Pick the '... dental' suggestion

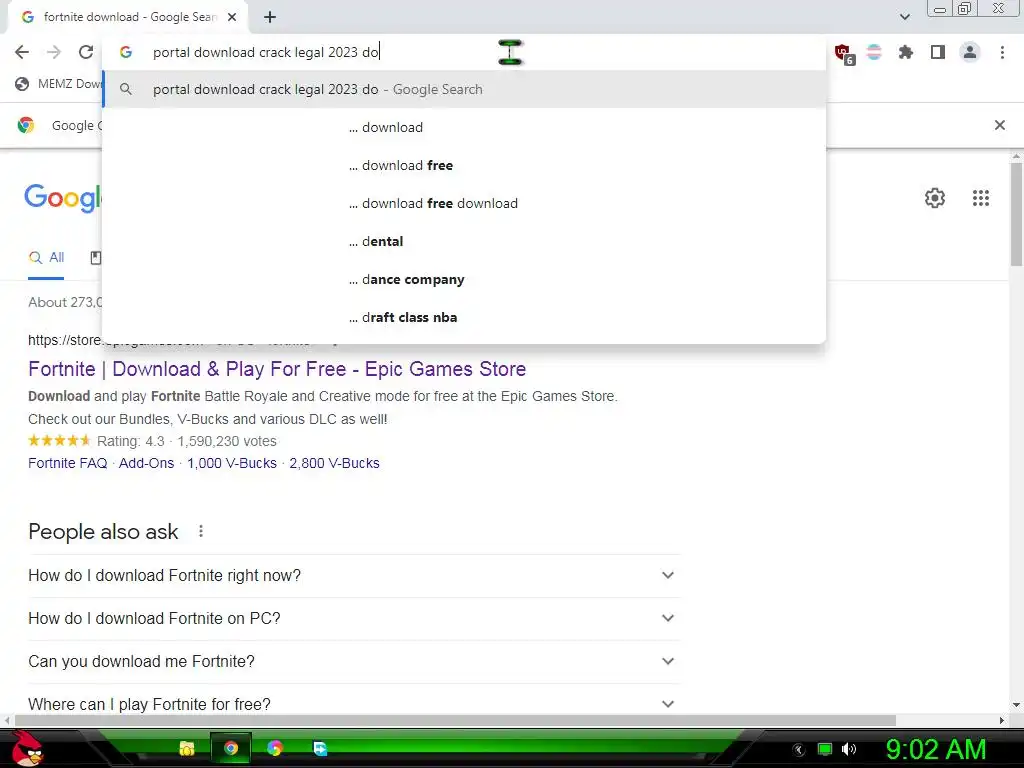[x=464, y=242]
